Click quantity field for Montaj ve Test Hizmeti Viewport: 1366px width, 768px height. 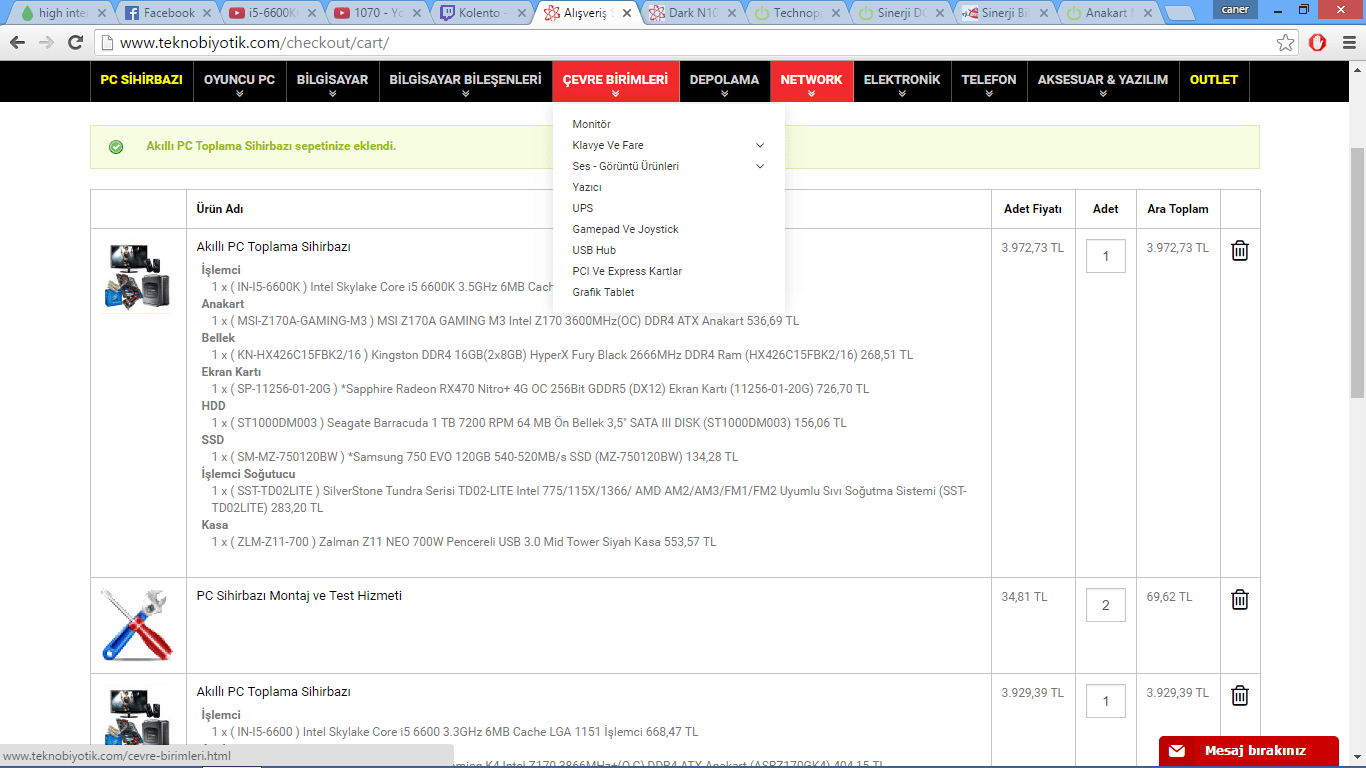coord(1106,605)
